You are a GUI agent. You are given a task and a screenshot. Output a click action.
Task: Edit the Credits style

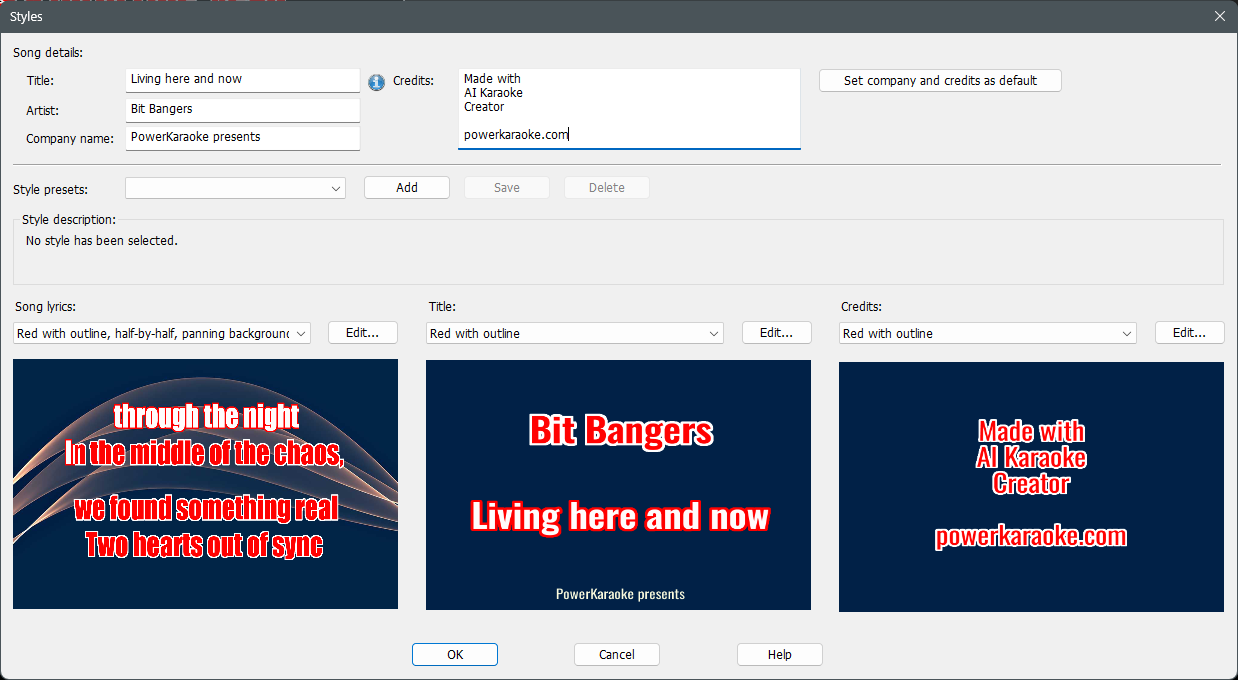click(1190, 333)
